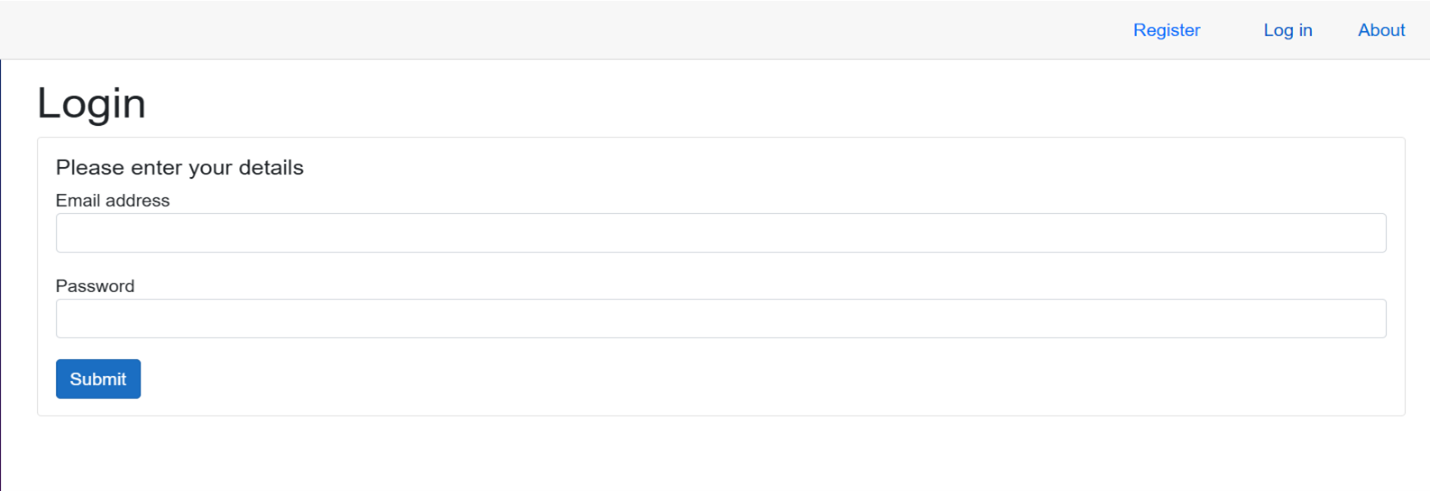
Task: Click the Login page heading
Action: 91,104
